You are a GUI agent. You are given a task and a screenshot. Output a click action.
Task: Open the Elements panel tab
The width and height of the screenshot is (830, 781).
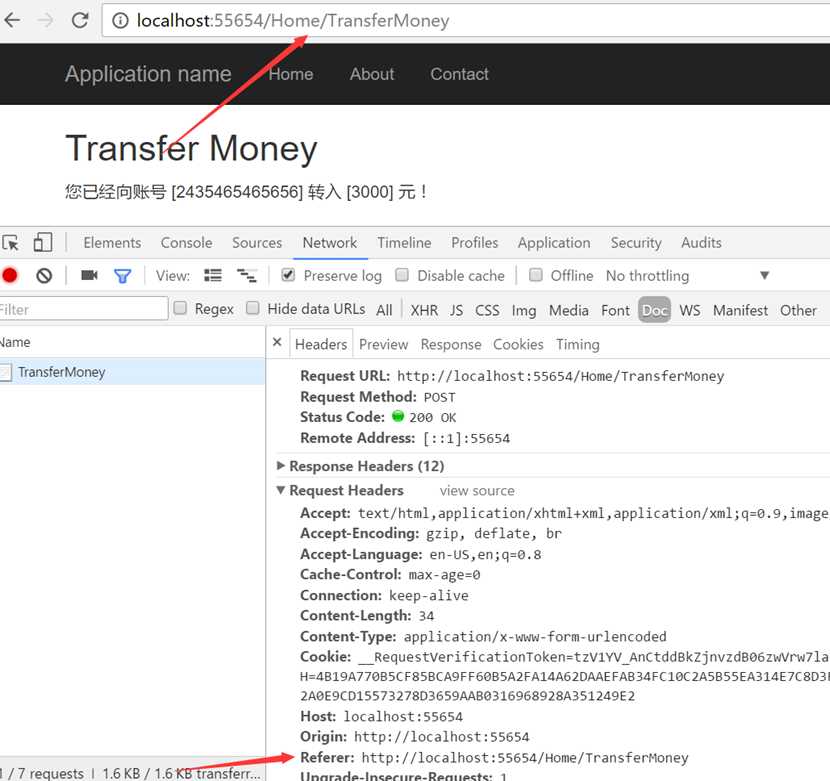pos(112,243)
